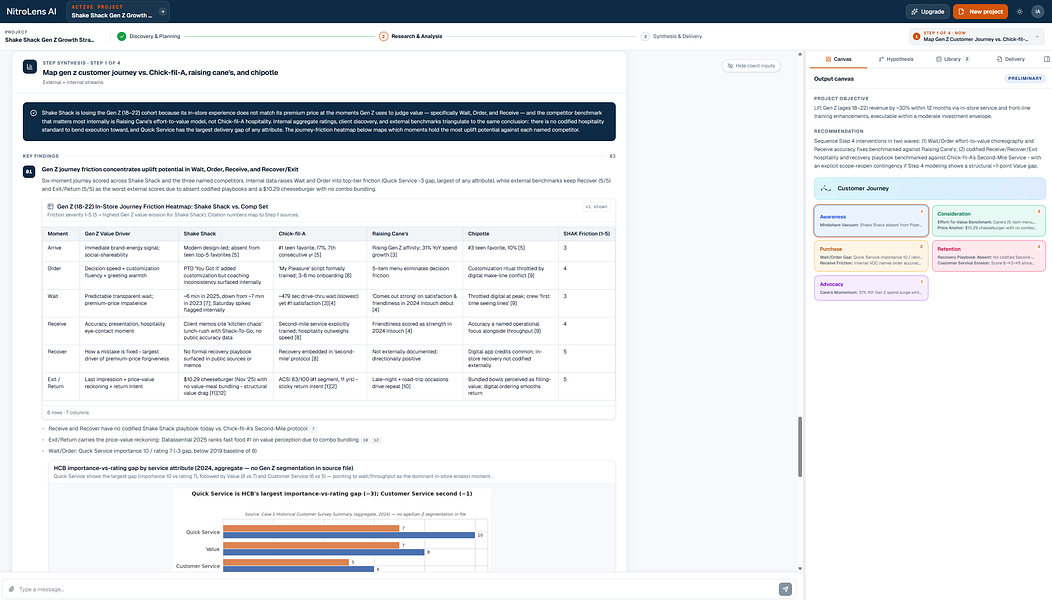Click the light/dark theme sun icon

1020,11
